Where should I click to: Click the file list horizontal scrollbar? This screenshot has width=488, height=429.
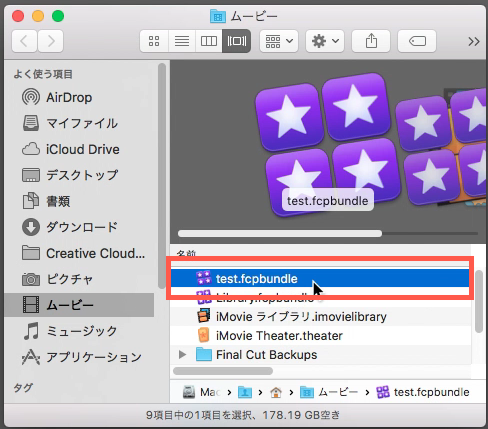[223, 371]
